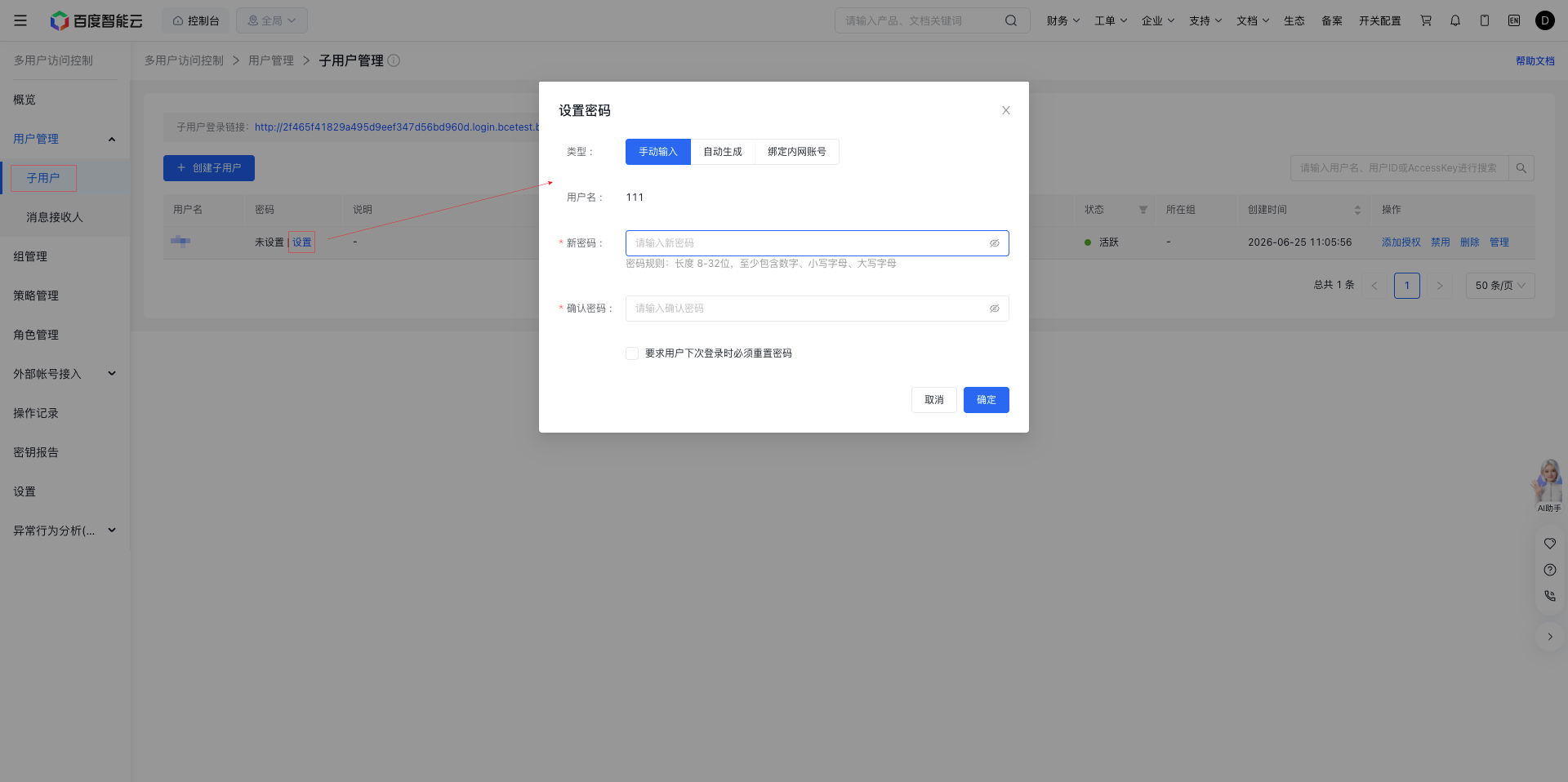
Task: Open the AI助手 assistant avatar
Action: (x=1548, y=485)
